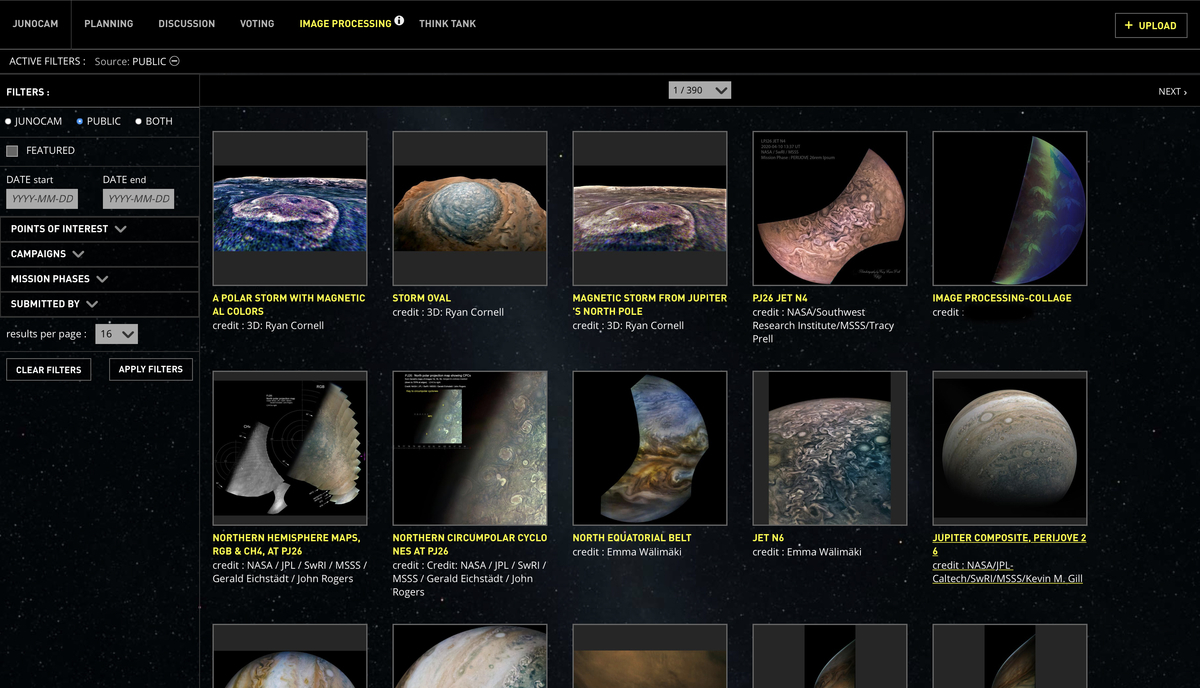This screenshot has height=688, width=1200.
Task: Select the PUBLIC source radio button
Action: 80,121
